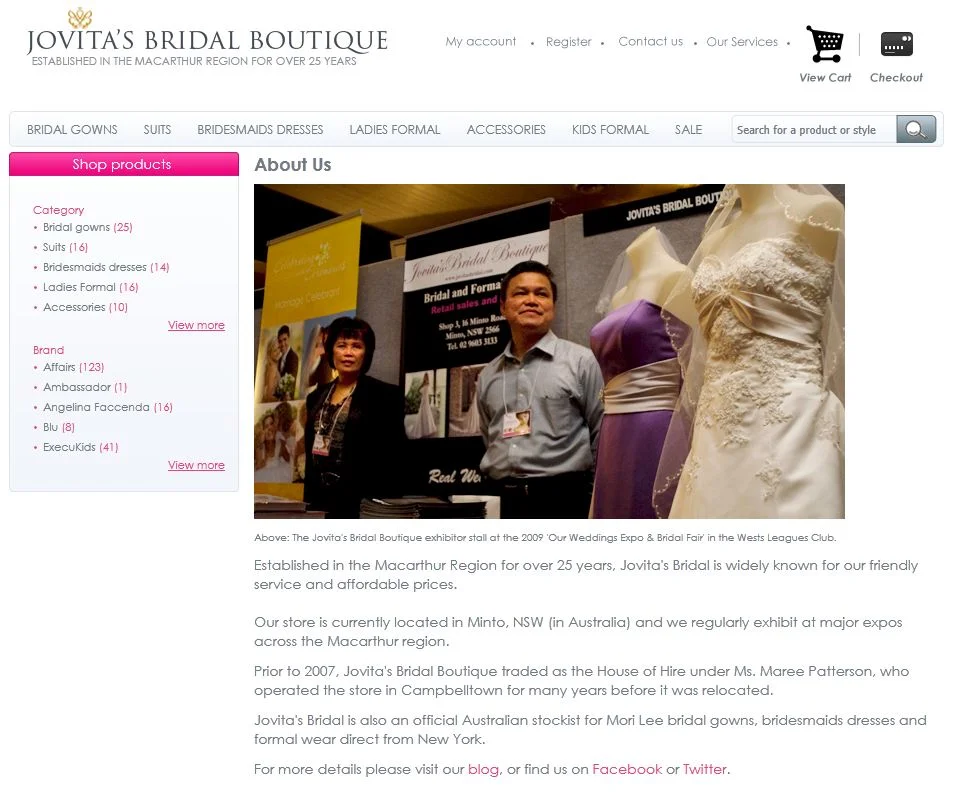The height and width of the screenshot is (793, 954).
Task: Open My account page
Action: point(481,41)
